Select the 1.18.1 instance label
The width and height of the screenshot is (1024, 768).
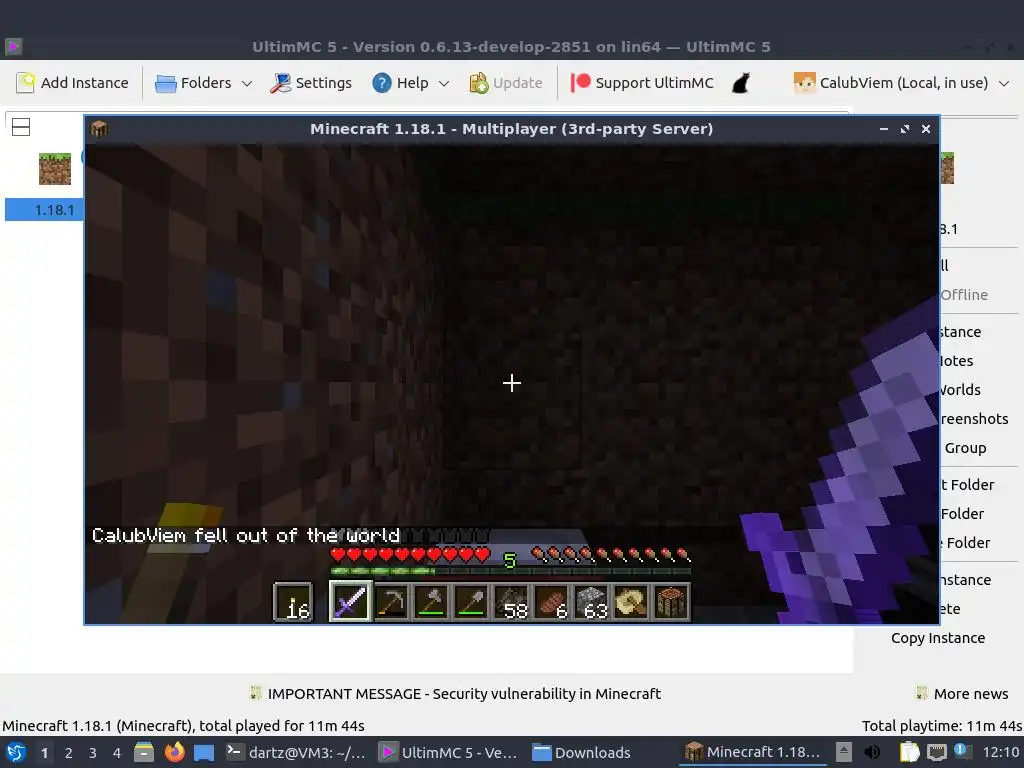tap(54, 210)
